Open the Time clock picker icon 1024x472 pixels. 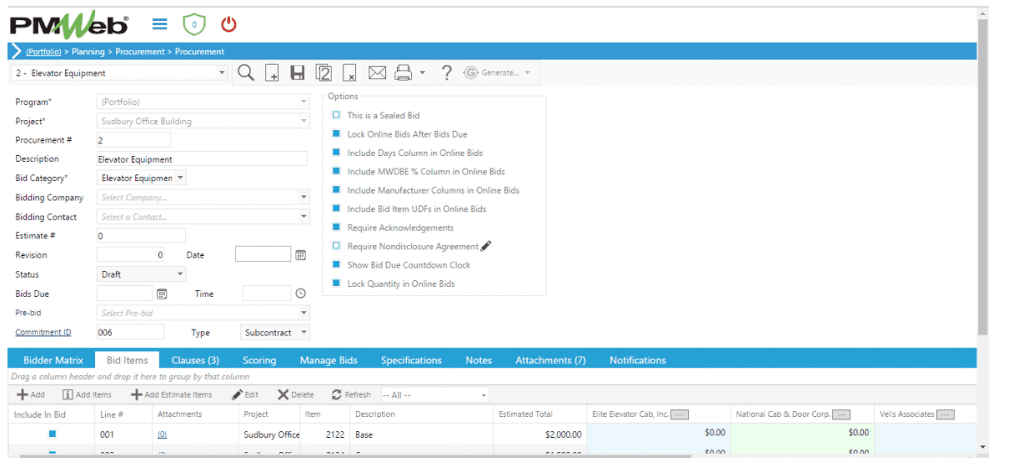point(300,294)
